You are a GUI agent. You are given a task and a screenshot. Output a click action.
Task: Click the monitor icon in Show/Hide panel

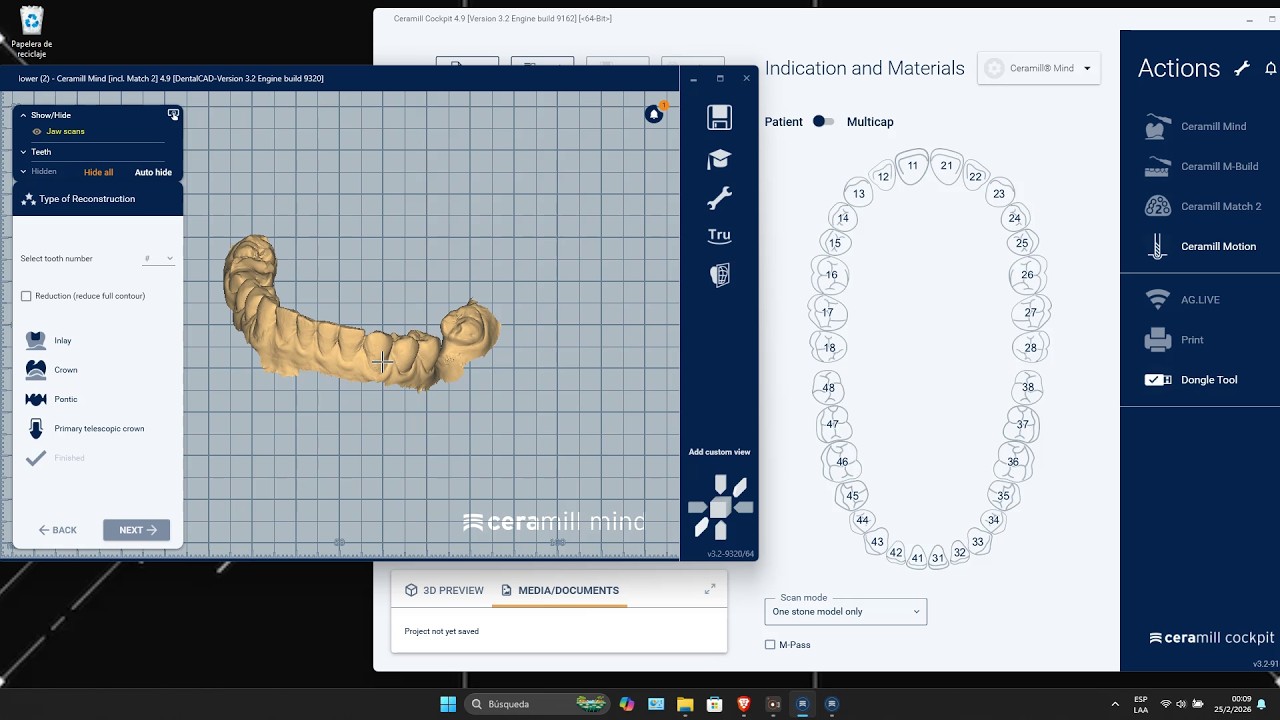pos(173,115)
